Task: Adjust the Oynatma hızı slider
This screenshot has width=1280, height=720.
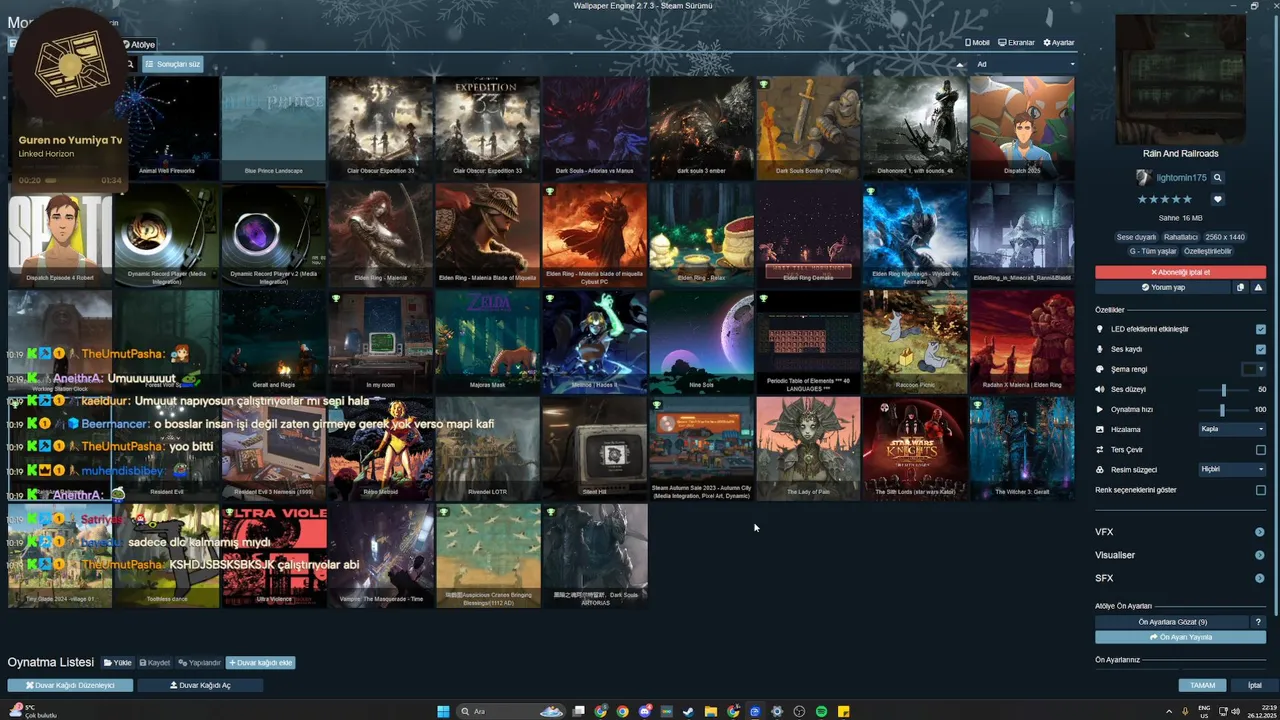Action: (x=1222, y=409)
